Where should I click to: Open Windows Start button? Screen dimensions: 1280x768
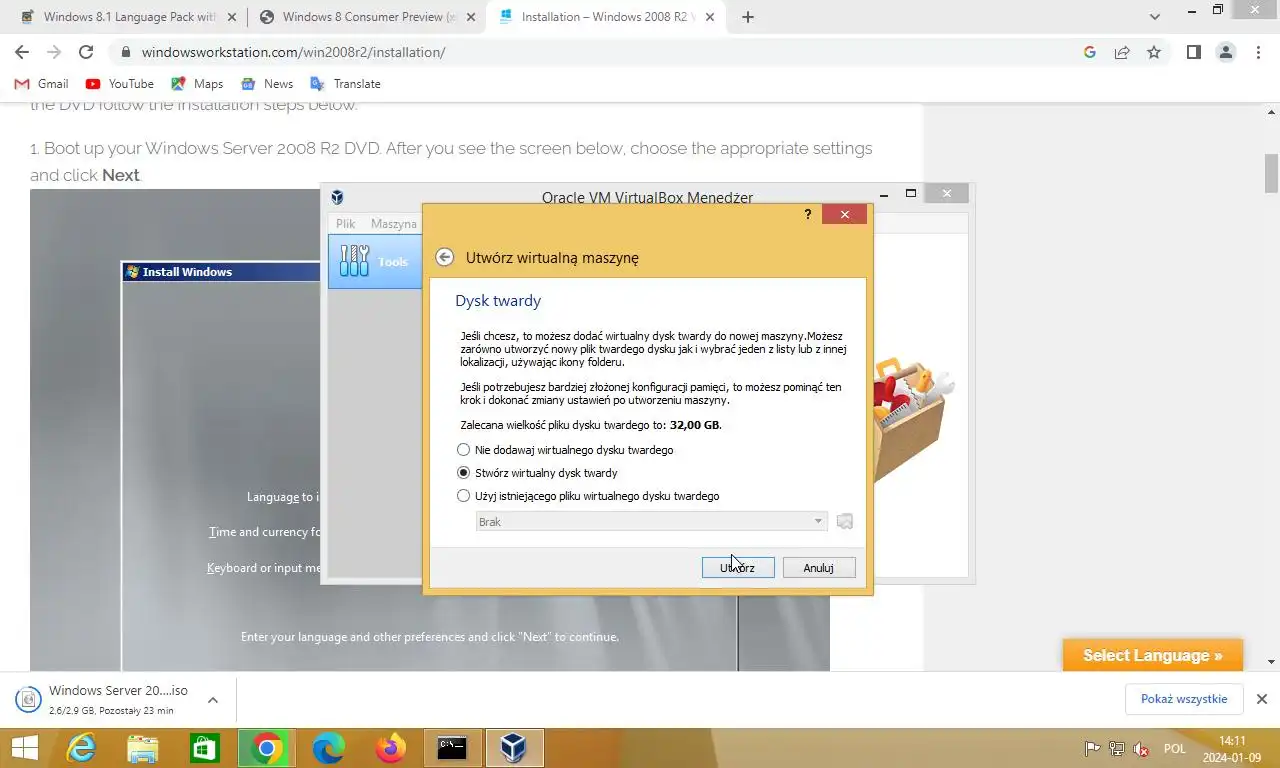(x=25, y=748)
